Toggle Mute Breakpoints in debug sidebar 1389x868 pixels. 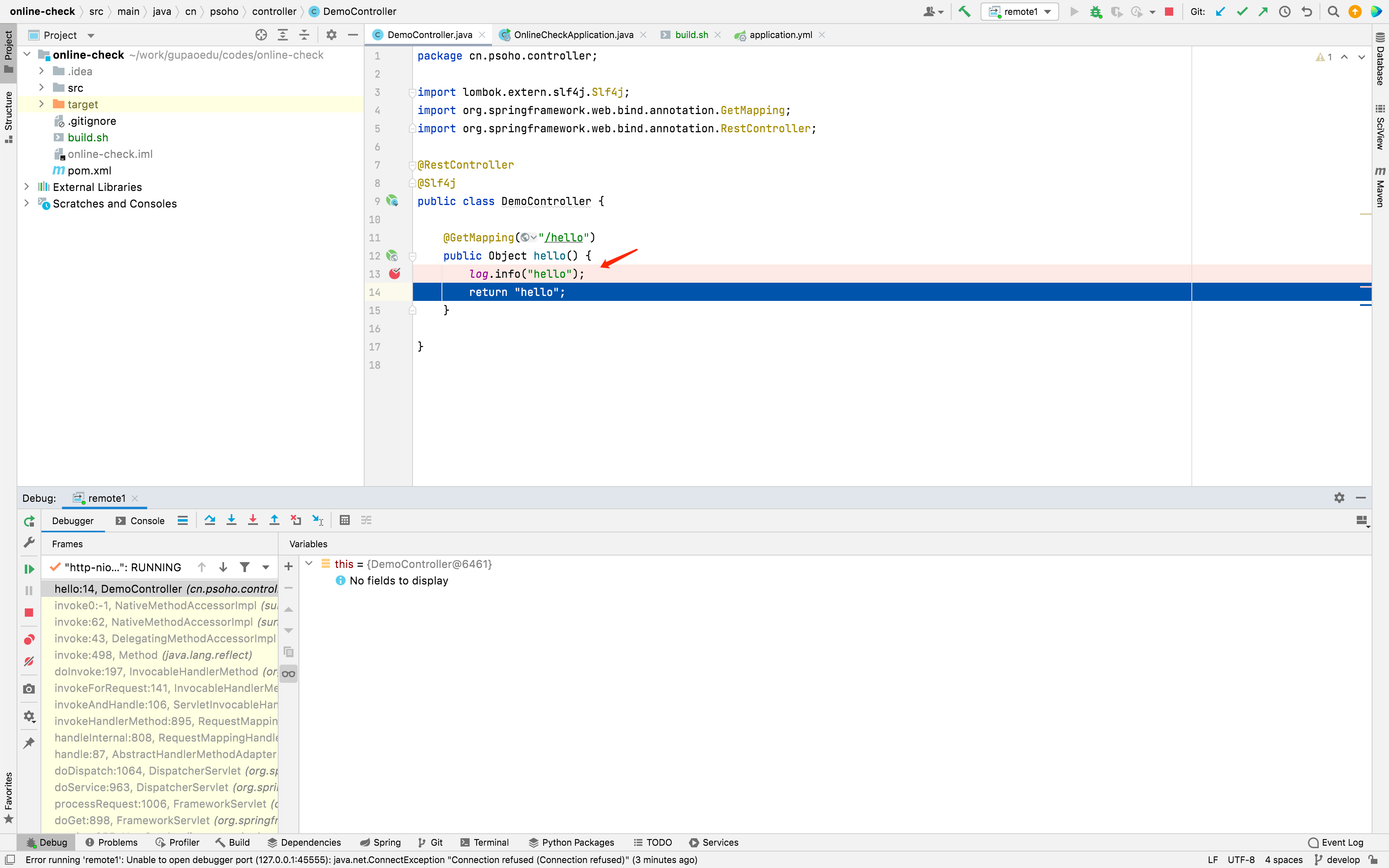click(x=29, y=661)
